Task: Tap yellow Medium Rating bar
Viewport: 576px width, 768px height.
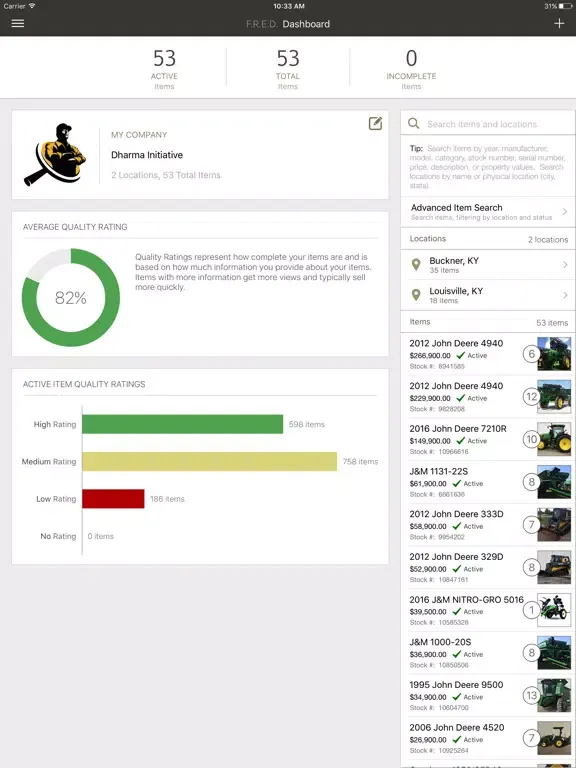Action: pos(210,461)
